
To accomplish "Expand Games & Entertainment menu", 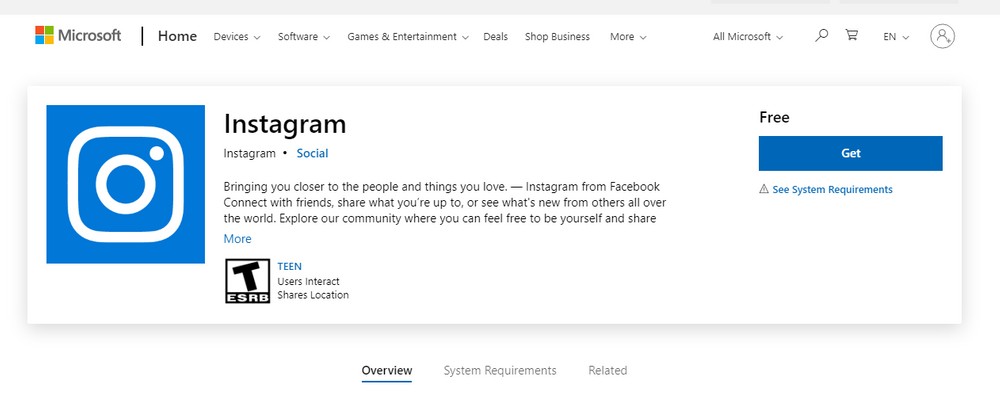I will point(408,37).
